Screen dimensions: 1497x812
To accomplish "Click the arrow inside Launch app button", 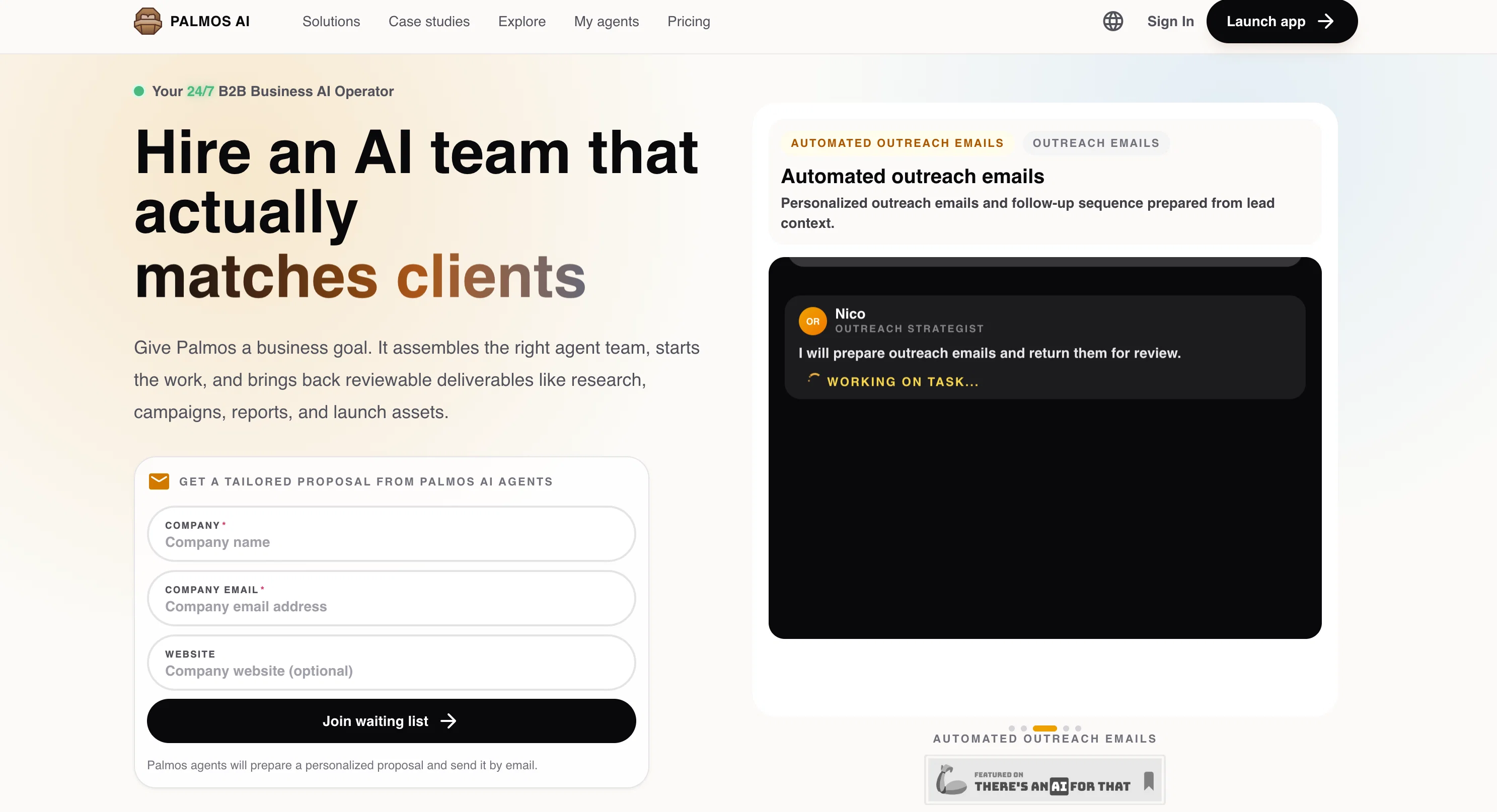I will pyautogui.click(x=1325, y=22).
